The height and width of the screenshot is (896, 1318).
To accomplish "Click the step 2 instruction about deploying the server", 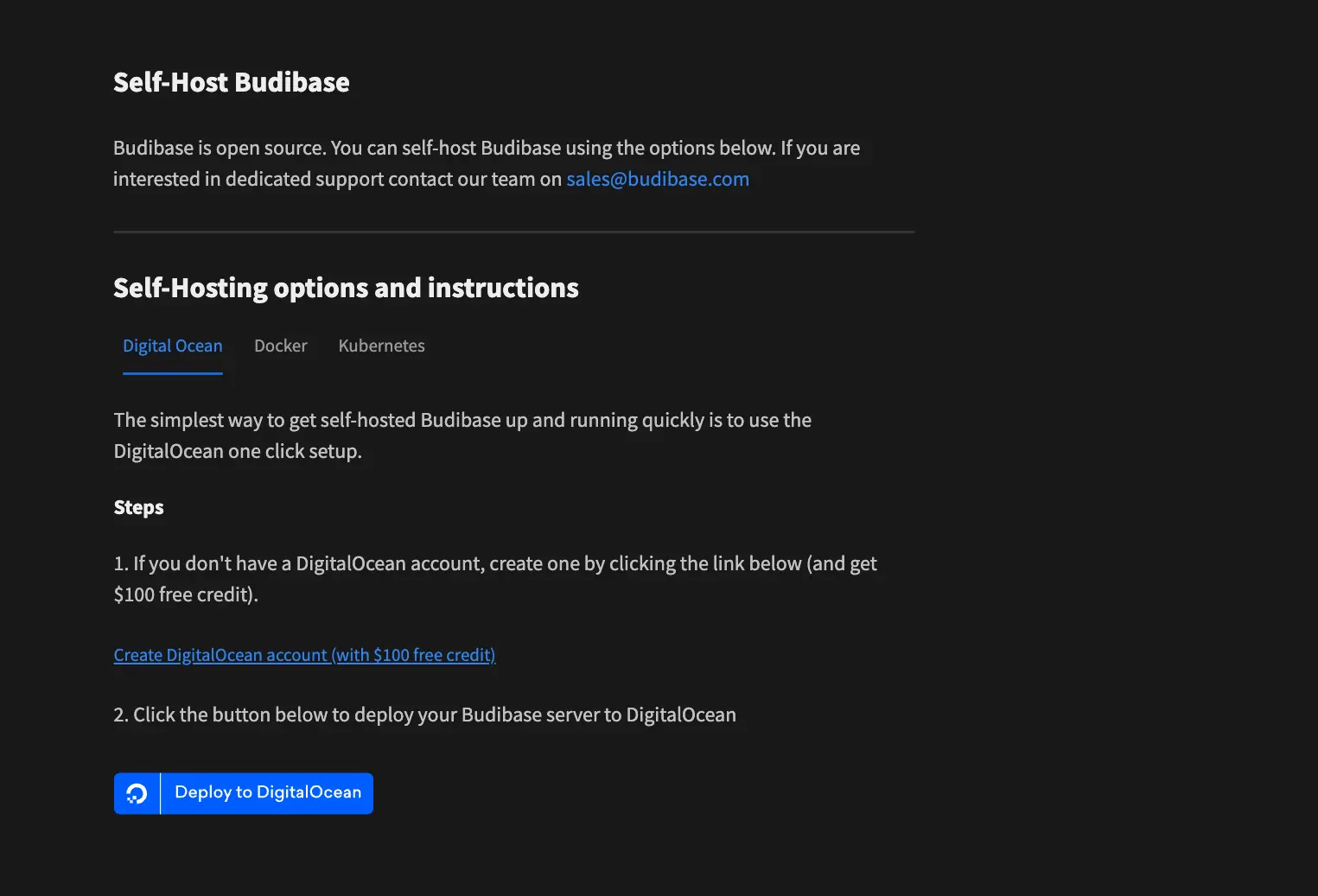I will 424,715.
